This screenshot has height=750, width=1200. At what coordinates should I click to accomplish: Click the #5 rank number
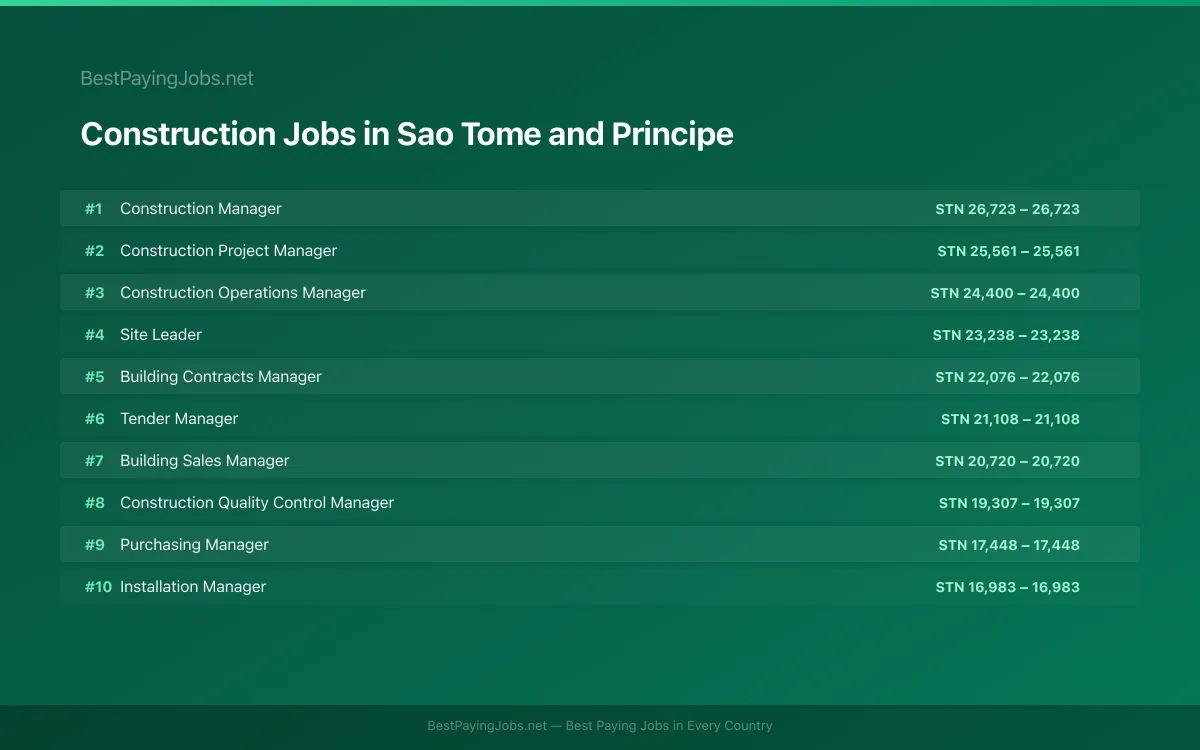(94, 376)
